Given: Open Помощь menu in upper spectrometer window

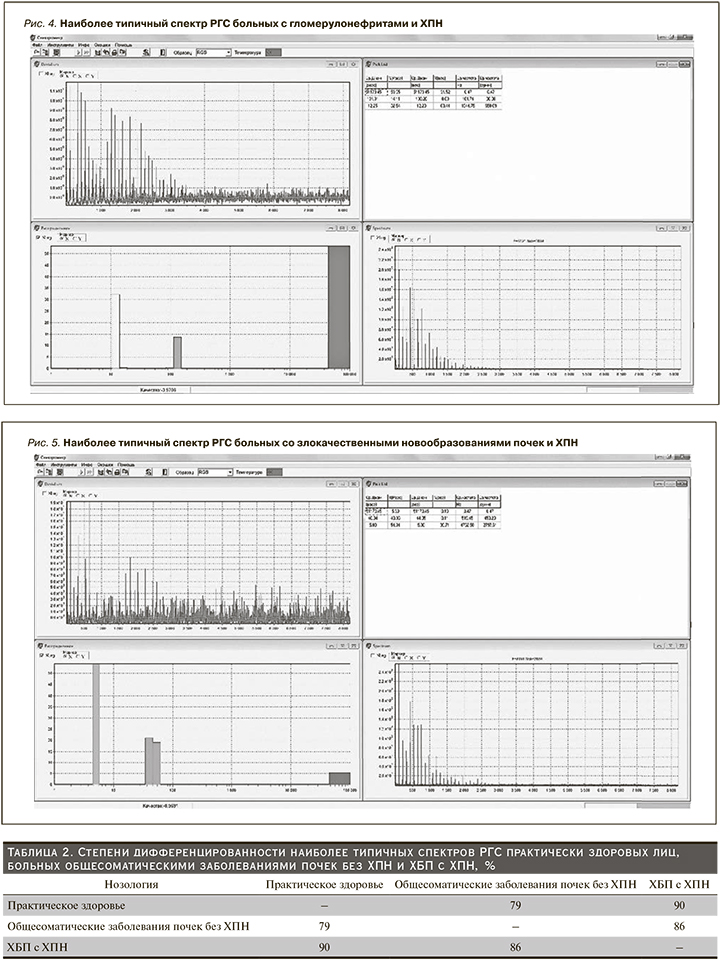Looking at the screenshot, I should tap(124, 44).
